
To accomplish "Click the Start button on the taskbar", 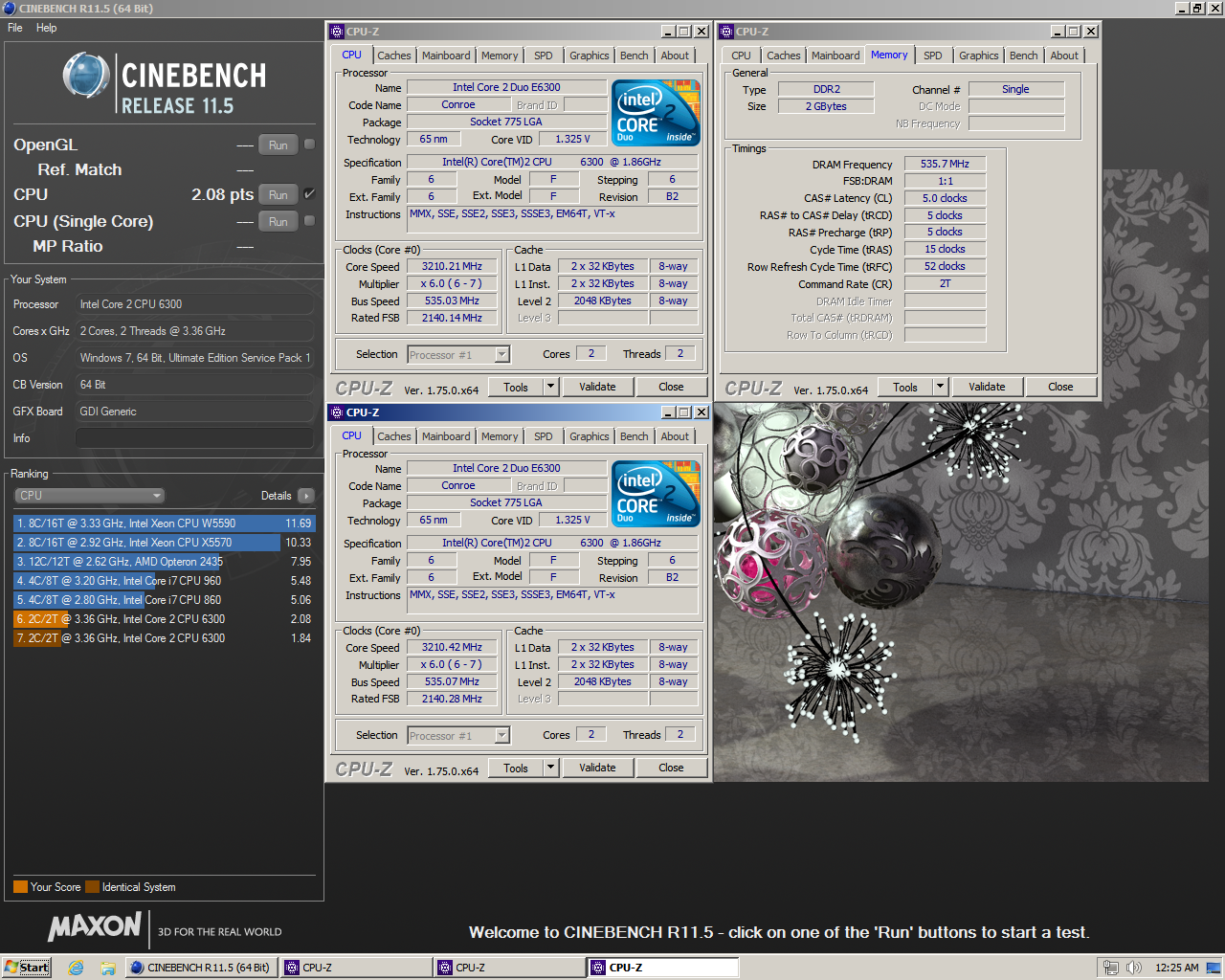I will (26, 968).
